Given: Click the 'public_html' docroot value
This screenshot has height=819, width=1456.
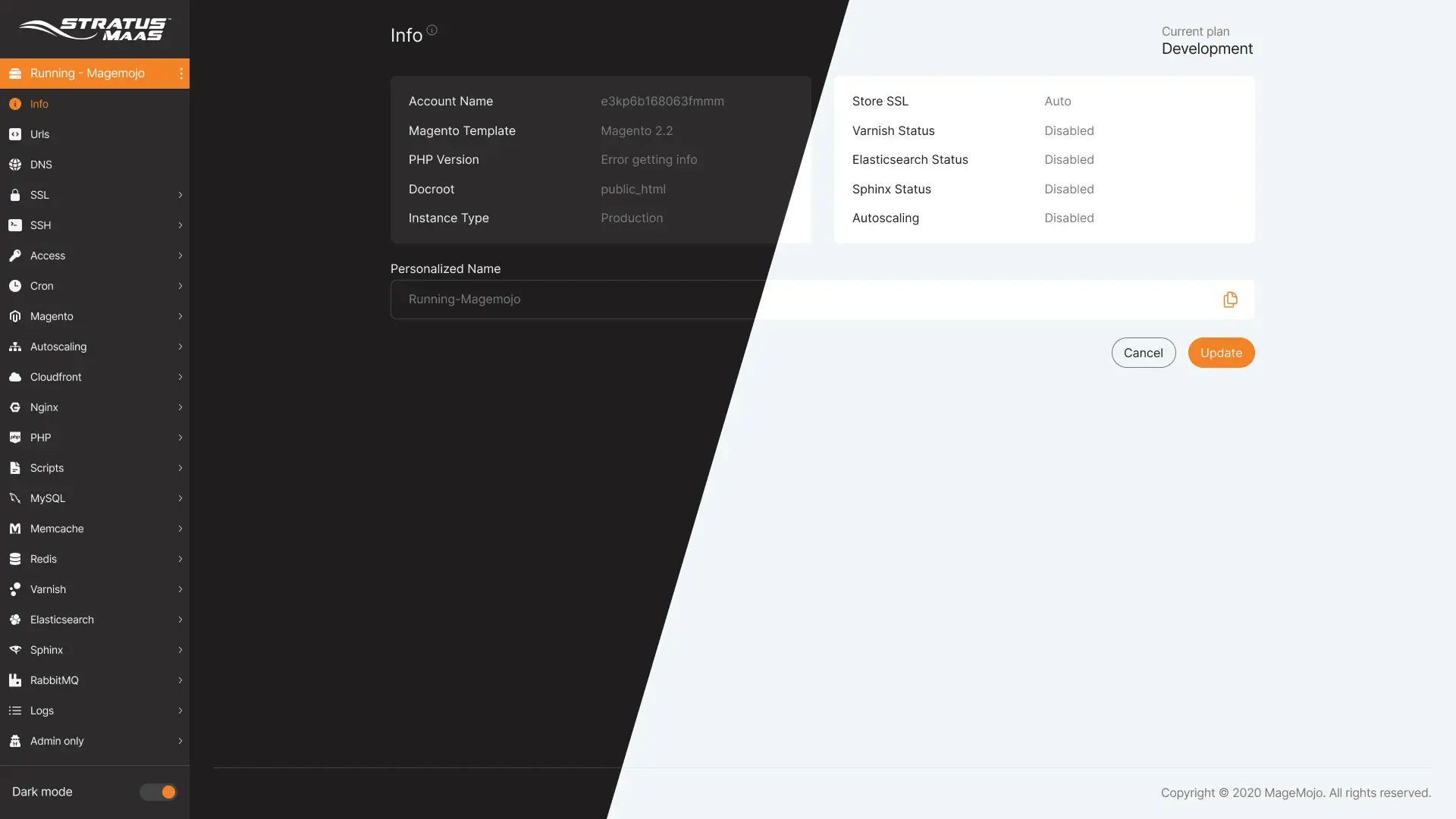Looking at the screenshot, I should pos(633,189).
